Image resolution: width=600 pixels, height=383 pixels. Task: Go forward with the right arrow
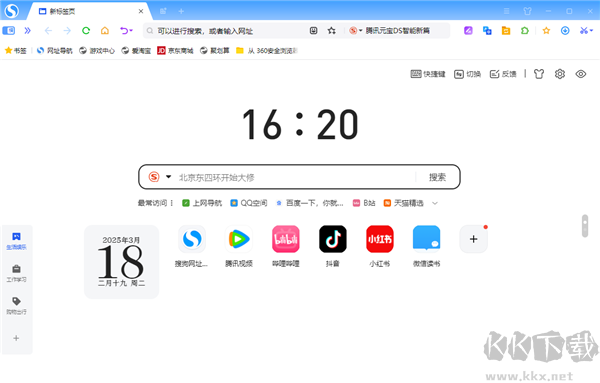[x=67, y=31]
